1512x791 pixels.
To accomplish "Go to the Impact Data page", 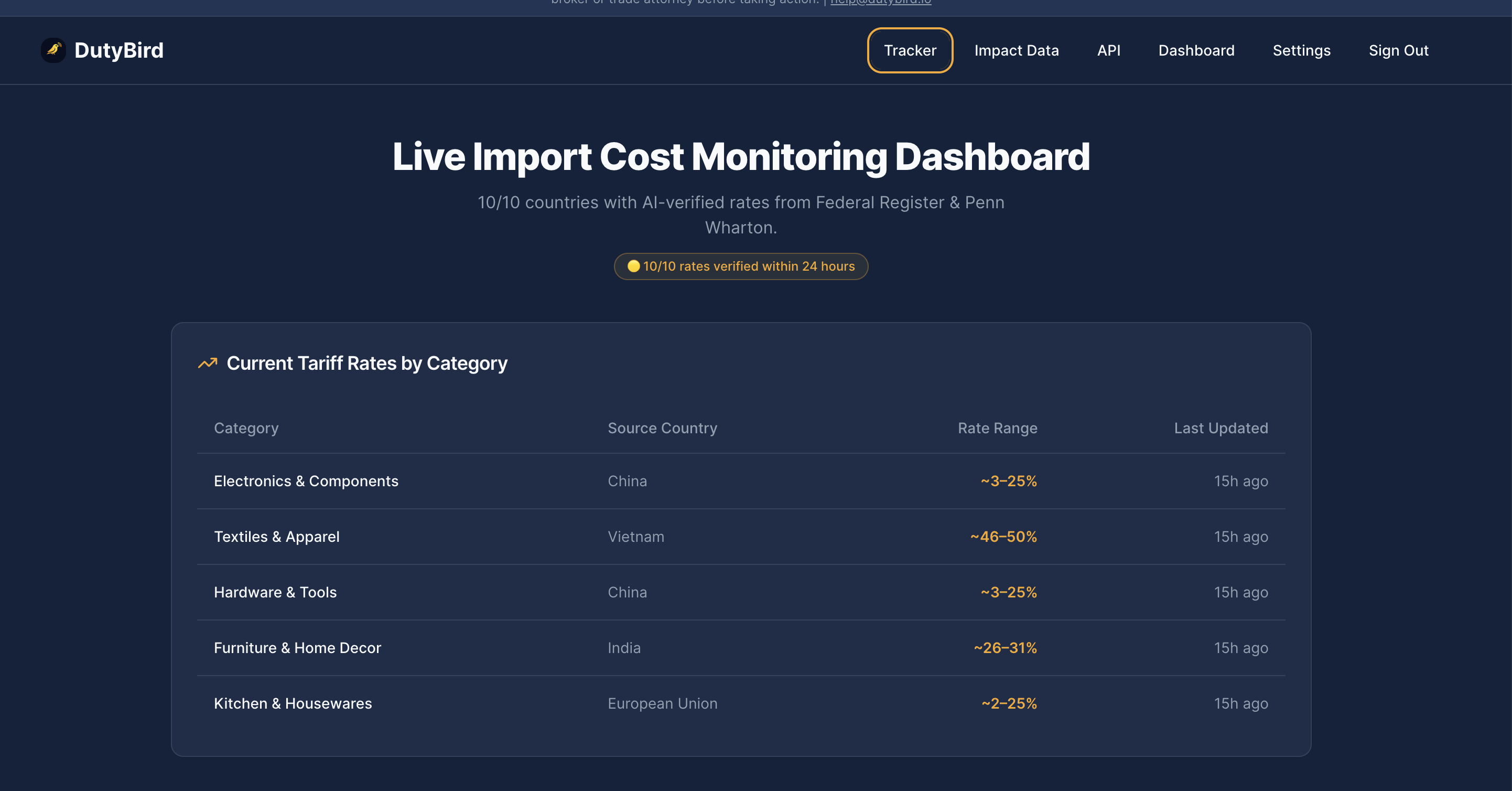I will coord(1016,50).
